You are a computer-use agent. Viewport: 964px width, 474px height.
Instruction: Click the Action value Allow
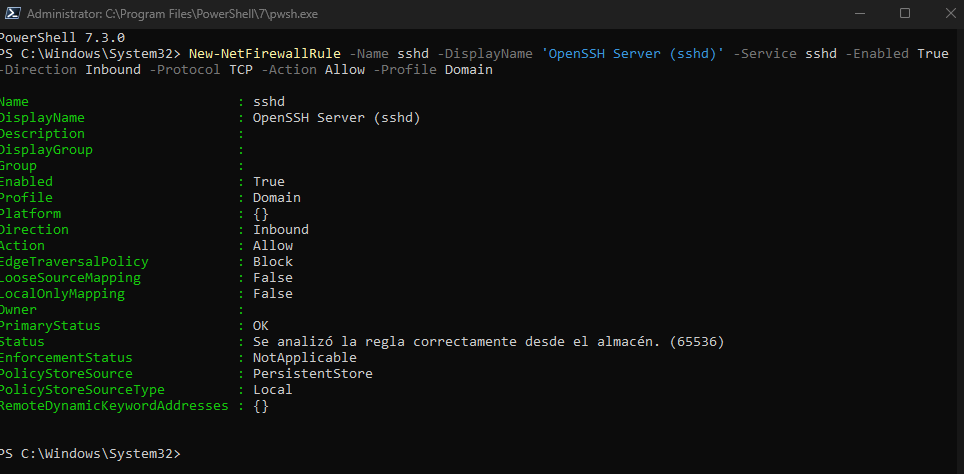point(273,245)
